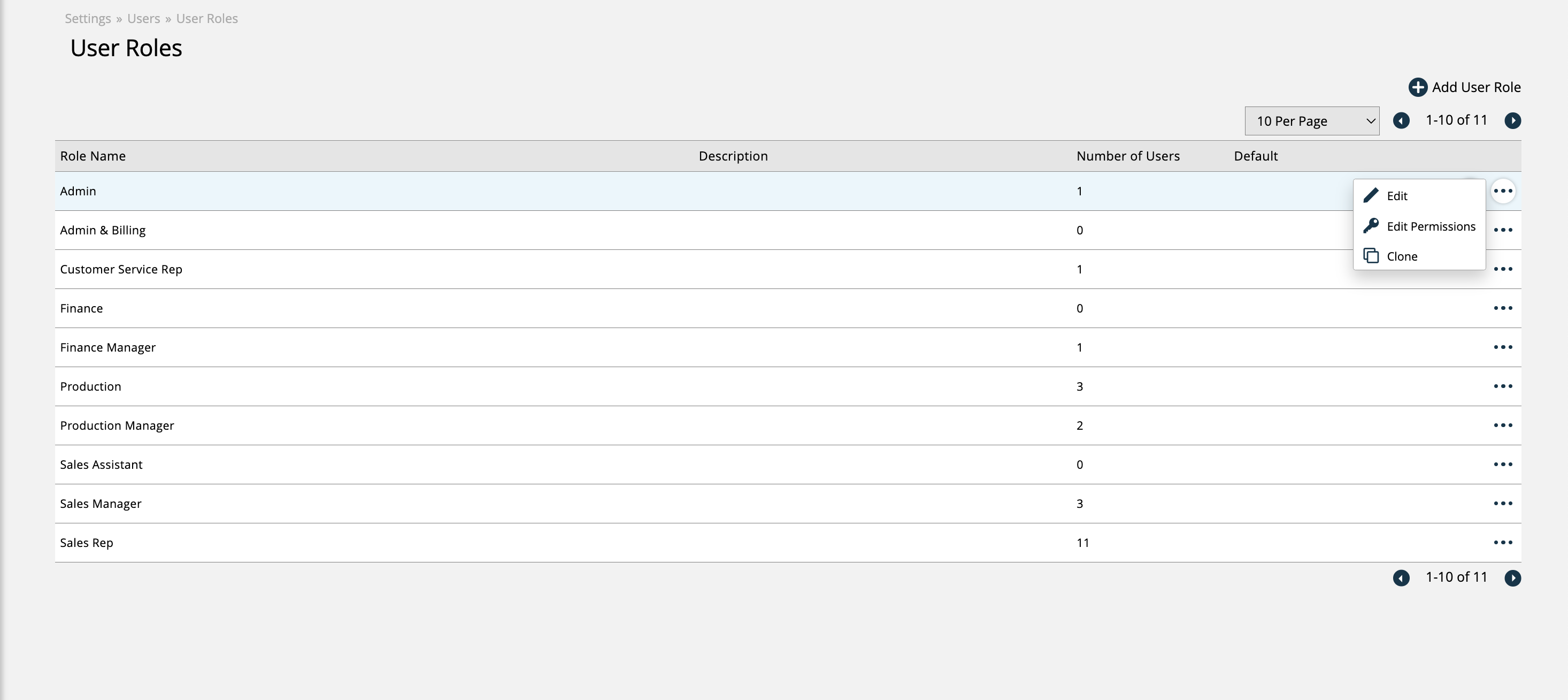Viewport: 1568px width, 700px height.
Task: Open actions menu for Finance role
Action: (1503, 308)
